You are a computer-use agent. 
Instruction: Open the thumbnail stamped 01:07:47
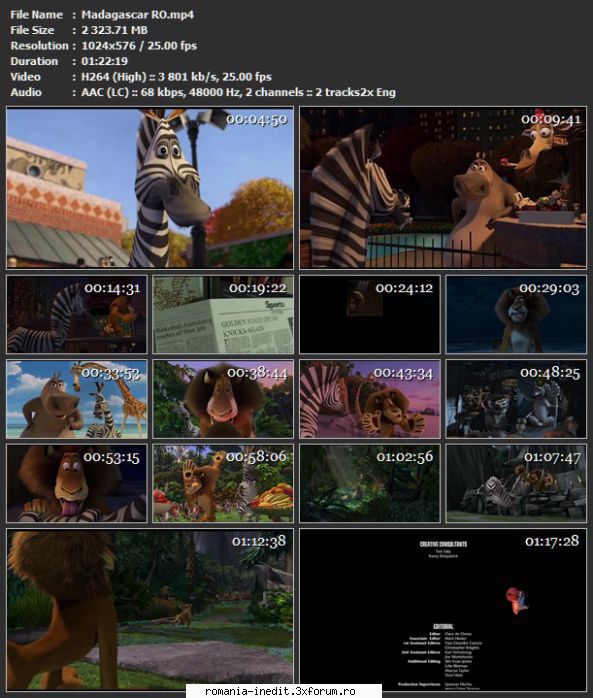click(x=516, y=483)
